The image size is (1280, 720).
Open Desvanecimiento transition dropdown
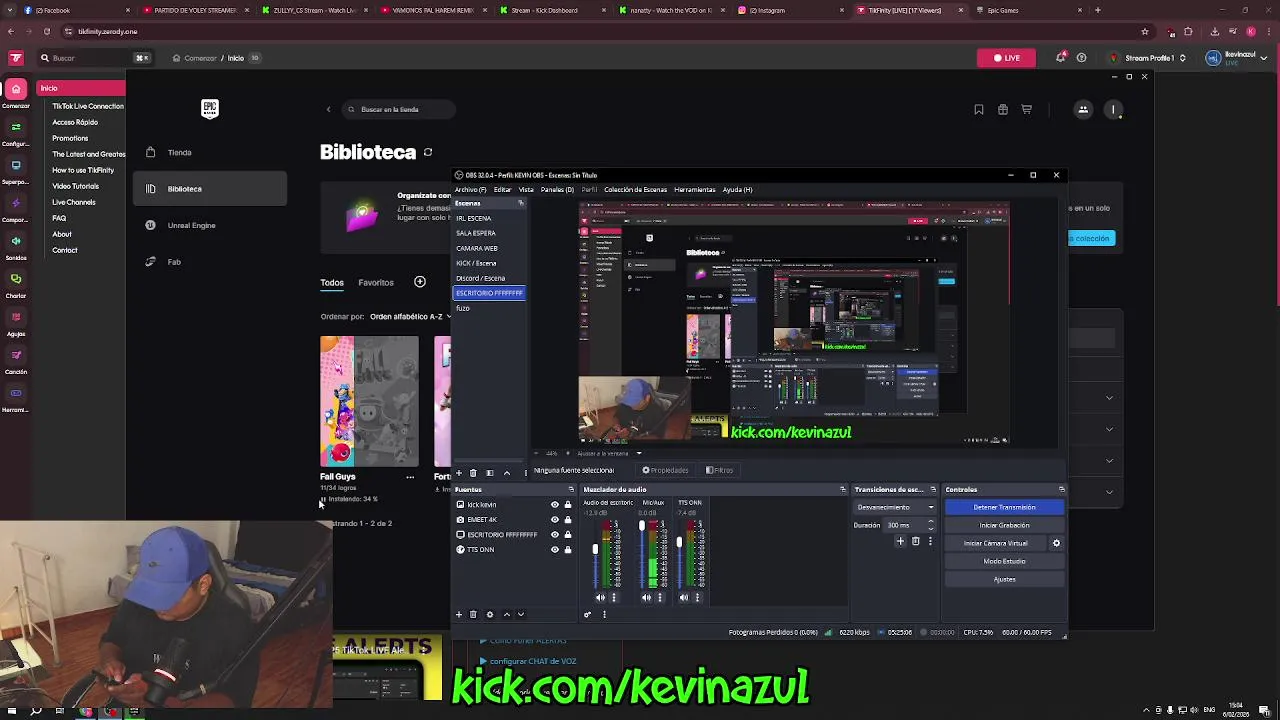(894, 507)
